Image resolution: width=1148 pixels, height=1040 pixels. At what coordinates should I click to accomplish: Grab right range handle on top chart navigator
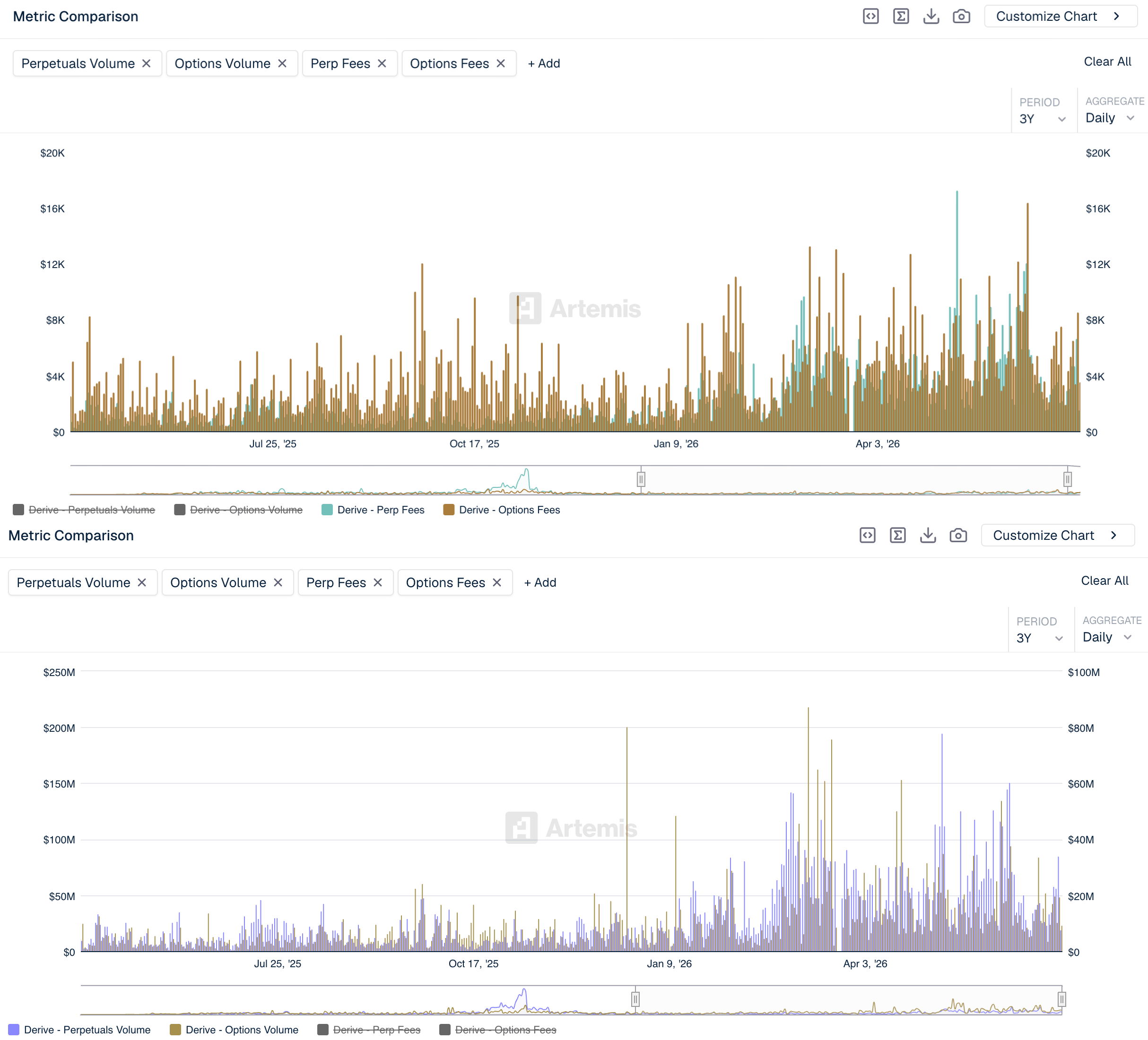1068,479
